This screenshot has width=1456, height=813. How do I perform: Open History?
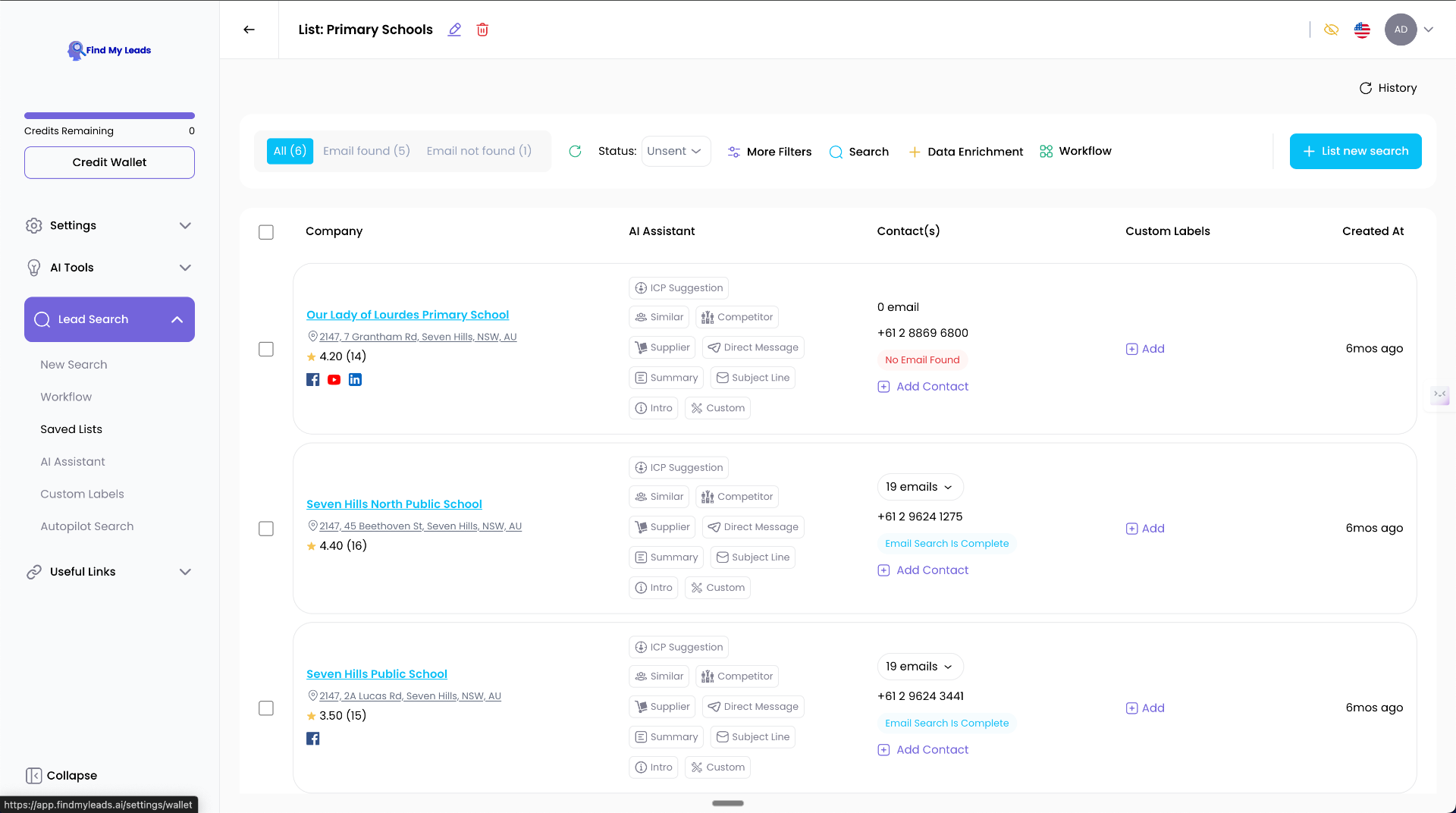[x=1388, y=88]
